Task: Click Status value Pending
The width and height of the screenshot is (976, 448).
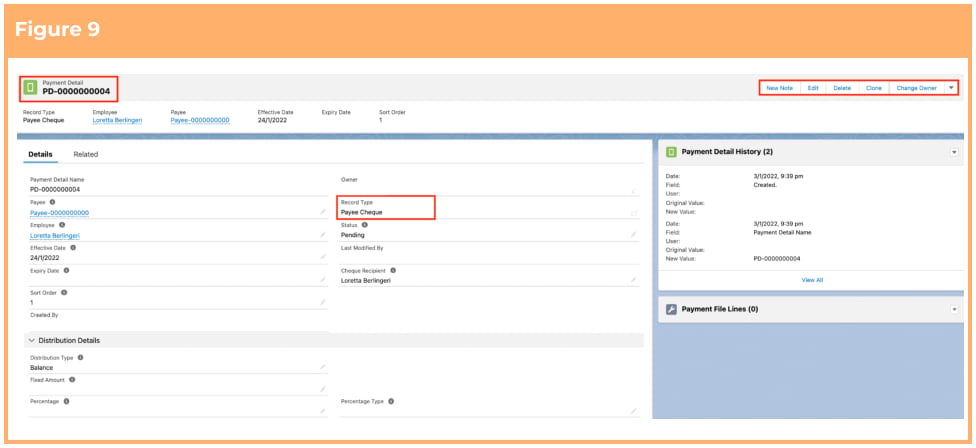Action: tap(353, 235)
